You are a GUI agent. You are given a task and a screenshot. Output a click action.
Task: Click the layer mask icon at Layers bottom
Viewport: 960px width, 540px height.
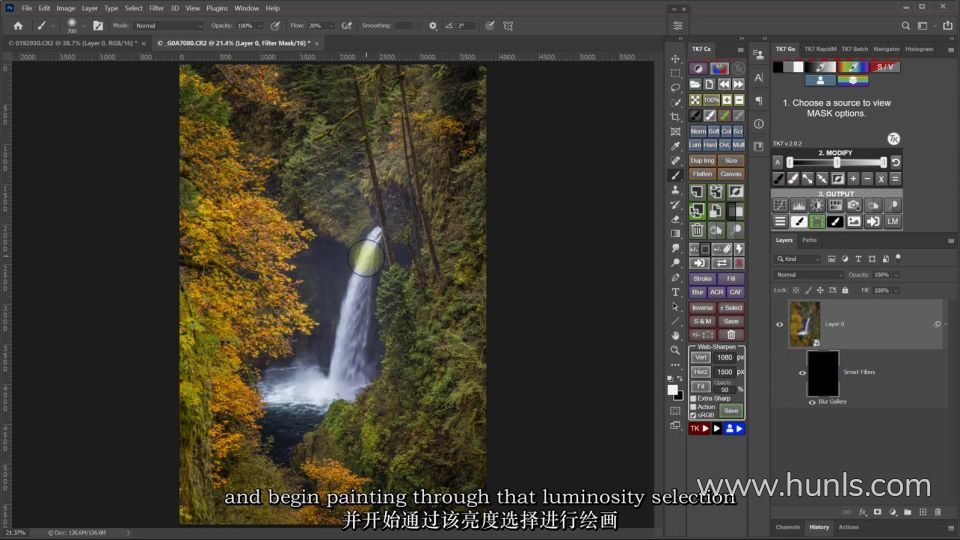click(x=877, y=512)
